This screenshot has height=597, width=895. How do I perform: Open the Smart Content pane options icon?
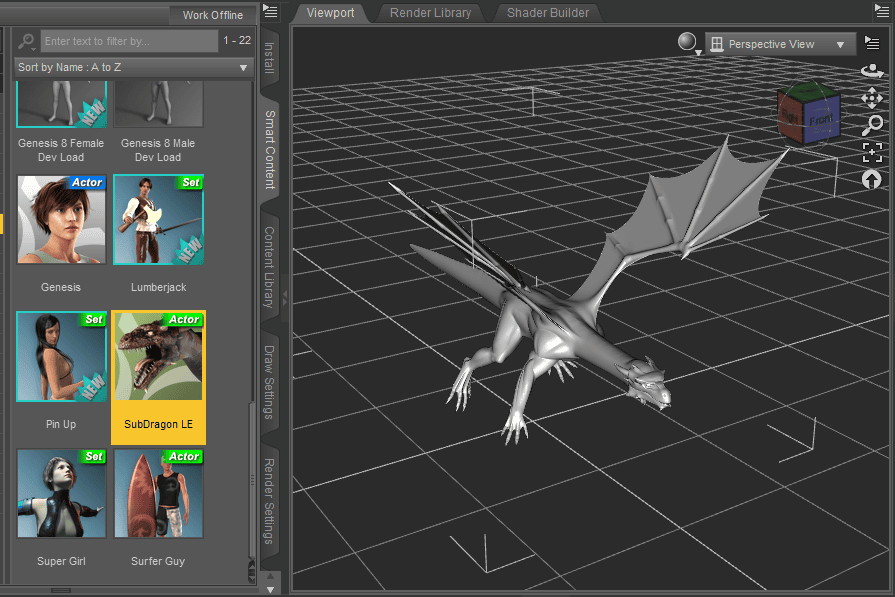[x=270, y=11]
